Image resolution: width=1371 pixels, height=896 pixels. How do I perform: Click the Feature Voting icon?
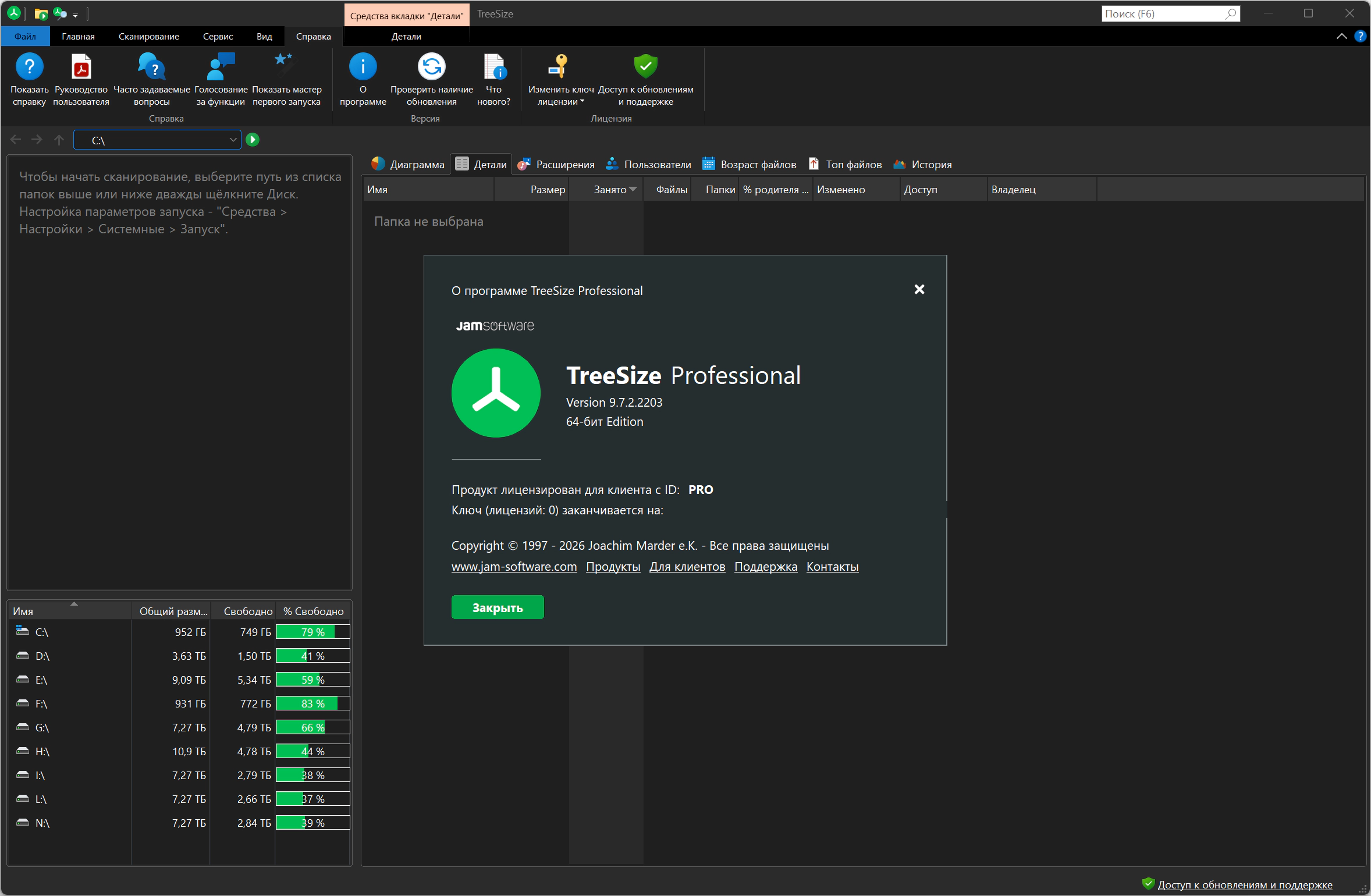pyautogui.click(x=221, y=67)
